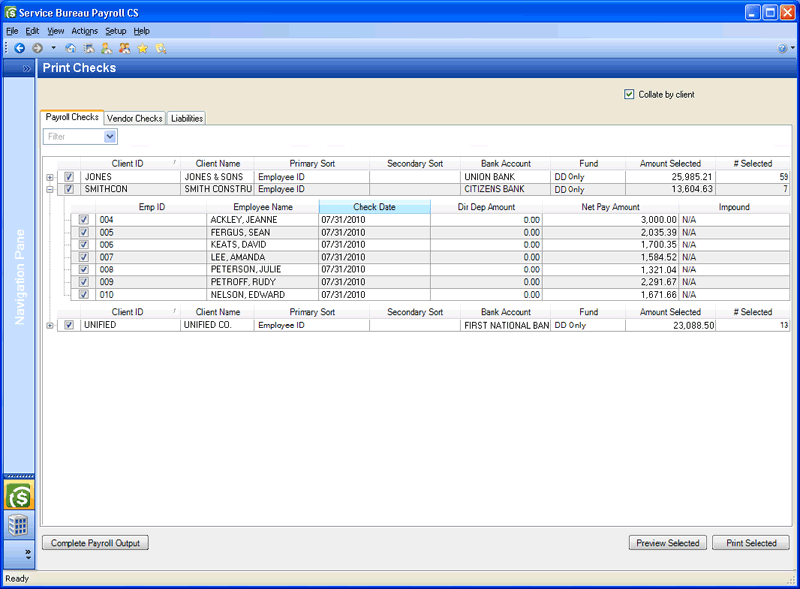
Task: Uncheck the JONES client row checkbox
Action: pos(69,177)
